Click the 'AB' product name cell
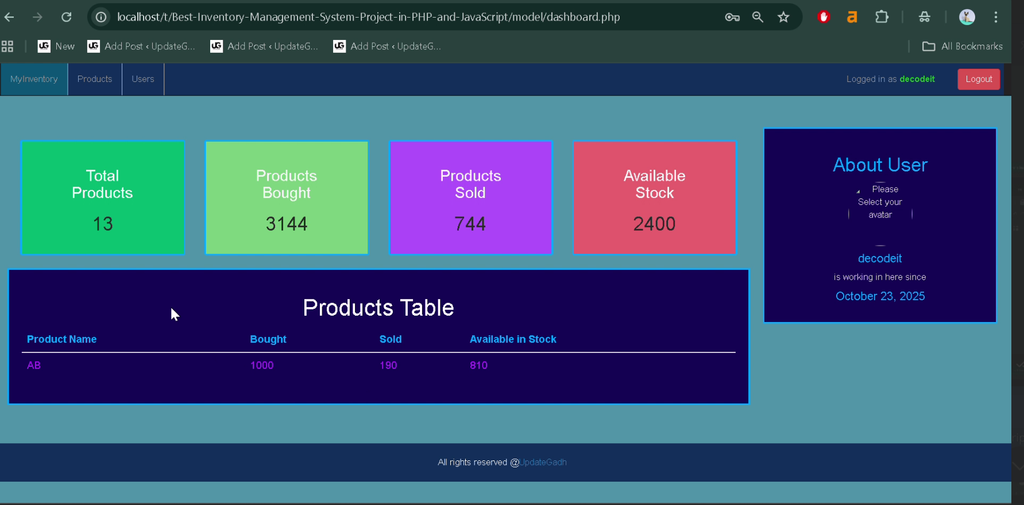 (33, 365)
